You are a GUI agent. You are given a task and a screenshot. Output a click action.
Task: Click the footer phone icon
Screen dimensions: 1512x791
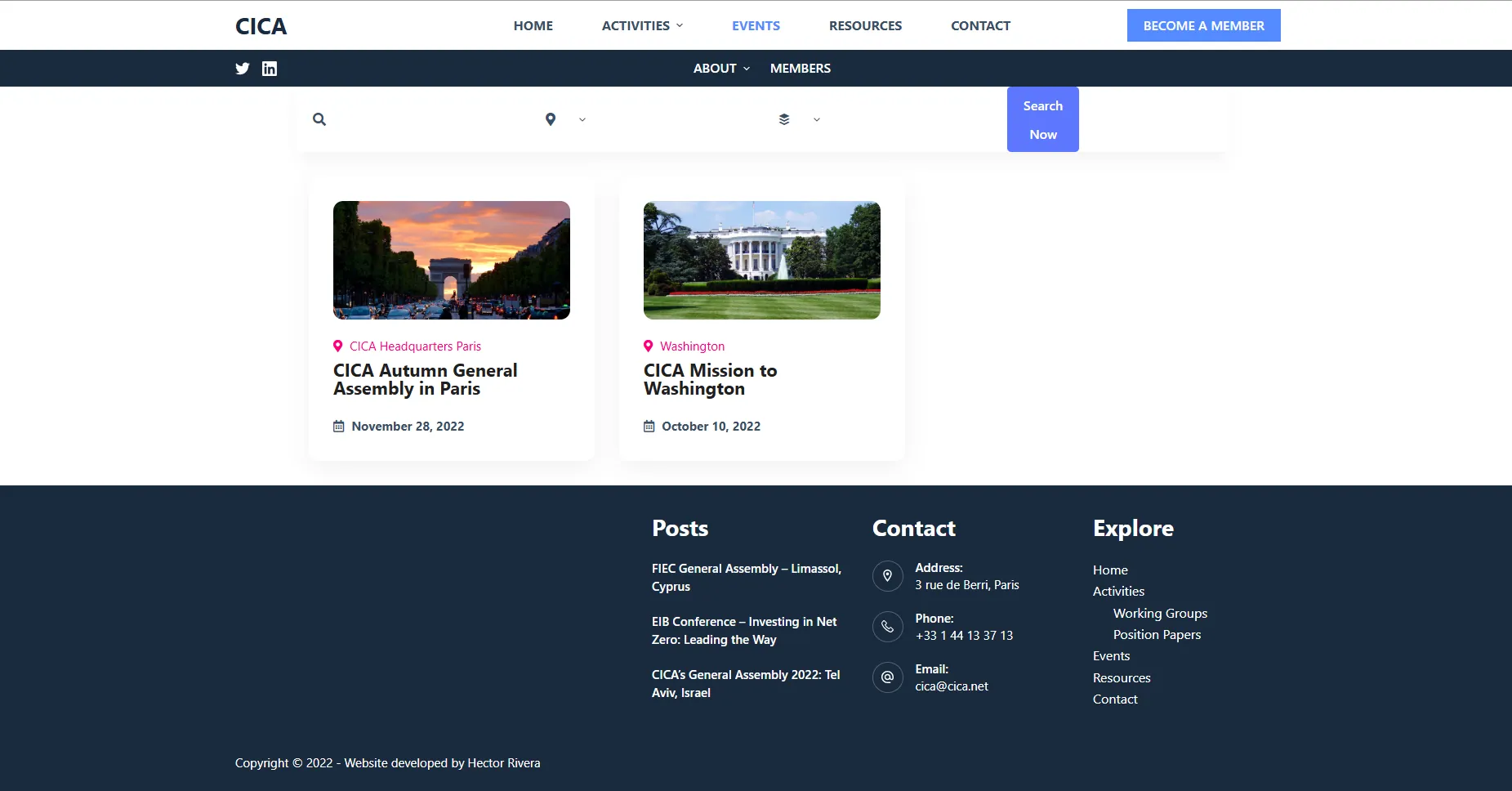tap(887, 627)
